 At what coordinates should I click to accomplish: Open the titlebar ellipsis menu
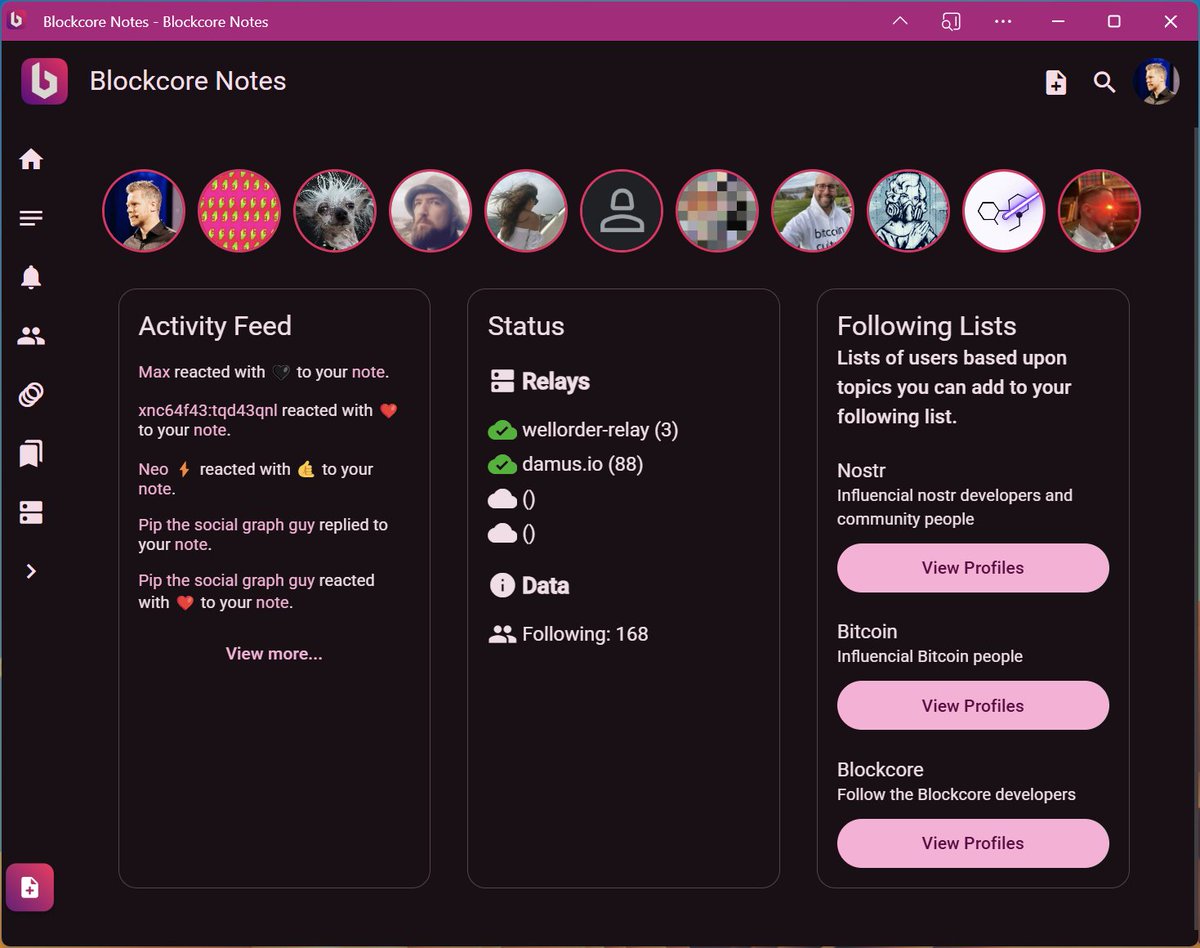[1003, 21]
